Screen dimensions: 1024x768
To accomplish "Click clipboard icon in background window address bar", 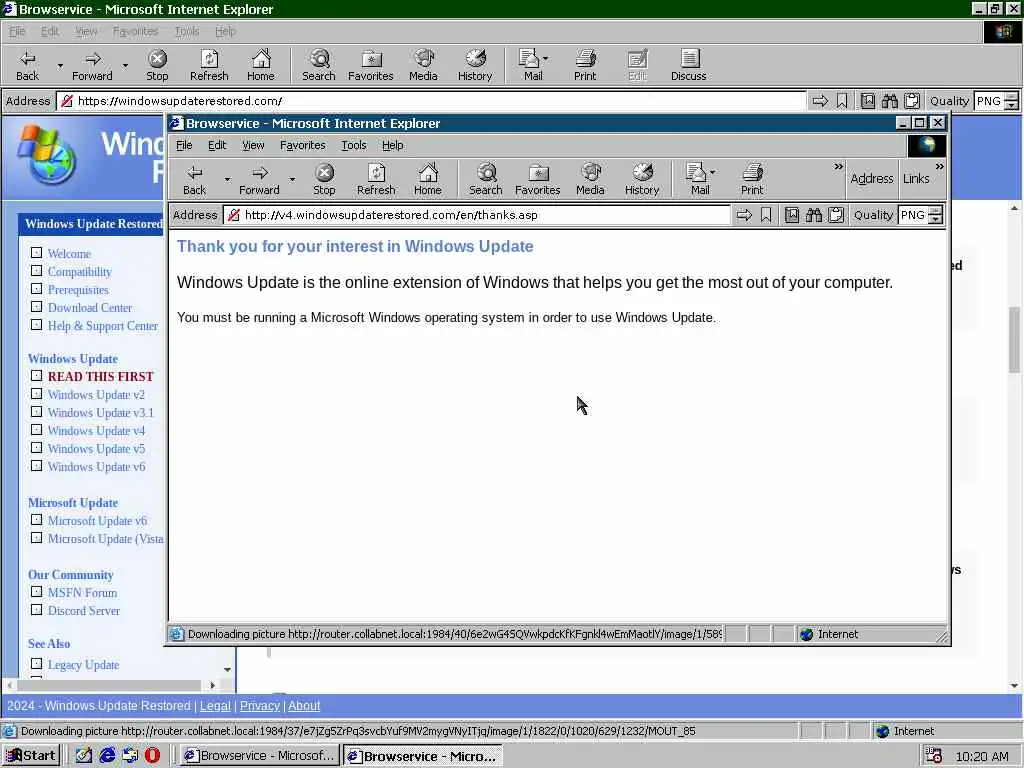I will pos(912,101).
